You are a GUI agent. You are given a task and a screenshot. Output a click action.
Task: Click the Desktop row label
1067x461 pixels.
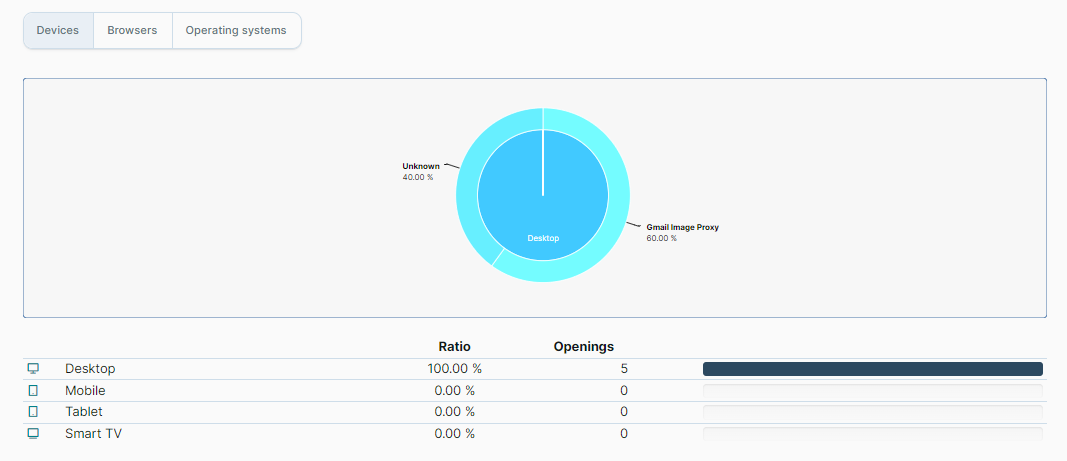pyautogui.click(x=90, y=369)
